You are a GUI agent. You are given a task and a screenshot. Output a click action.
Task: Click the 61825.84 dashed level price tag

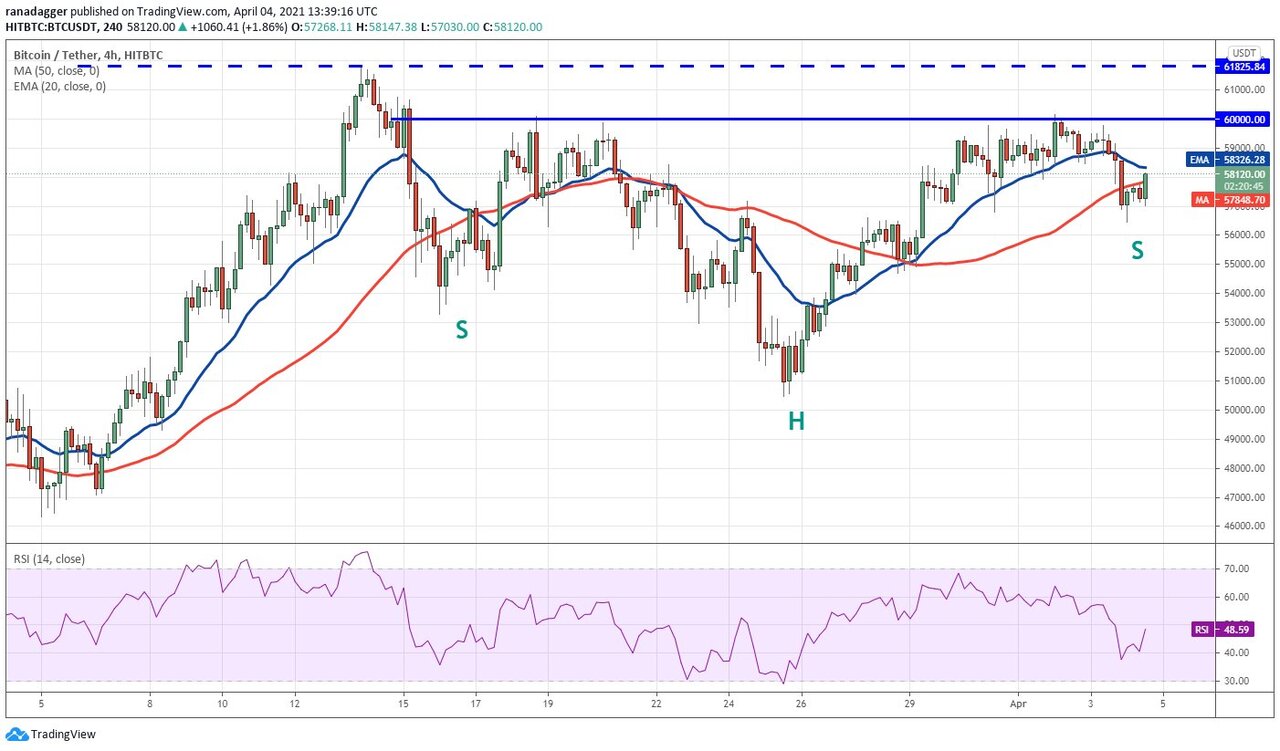[1244, 66]
